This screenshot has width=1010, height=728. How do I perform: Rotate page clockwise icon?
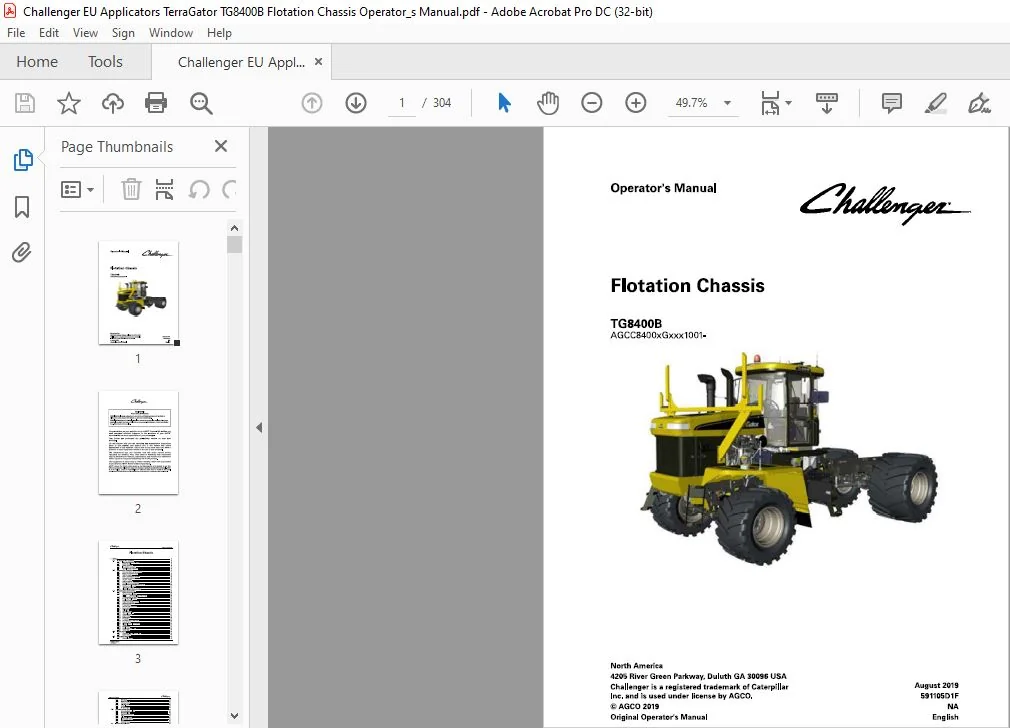coord(229,189)
